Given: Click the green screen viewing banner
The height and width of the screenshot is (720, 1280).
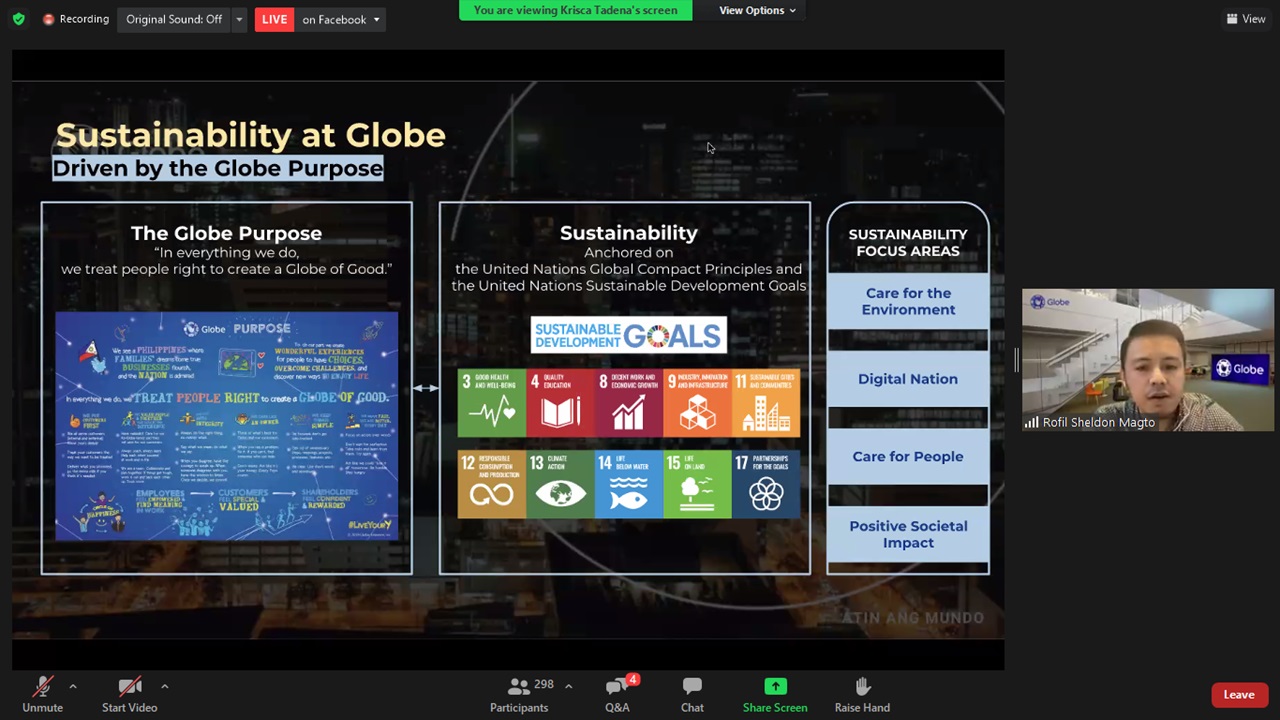Looking at the screenshot, I should (x=575, y=10).
